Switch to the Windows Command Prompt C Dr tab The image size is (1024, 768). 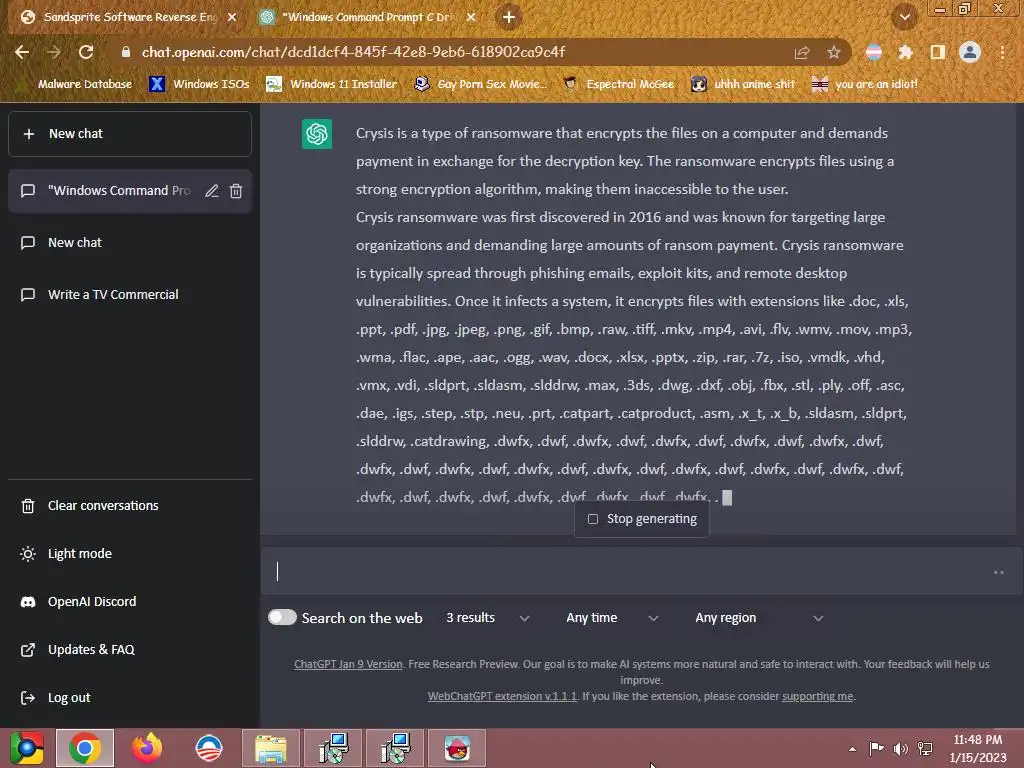366,18
